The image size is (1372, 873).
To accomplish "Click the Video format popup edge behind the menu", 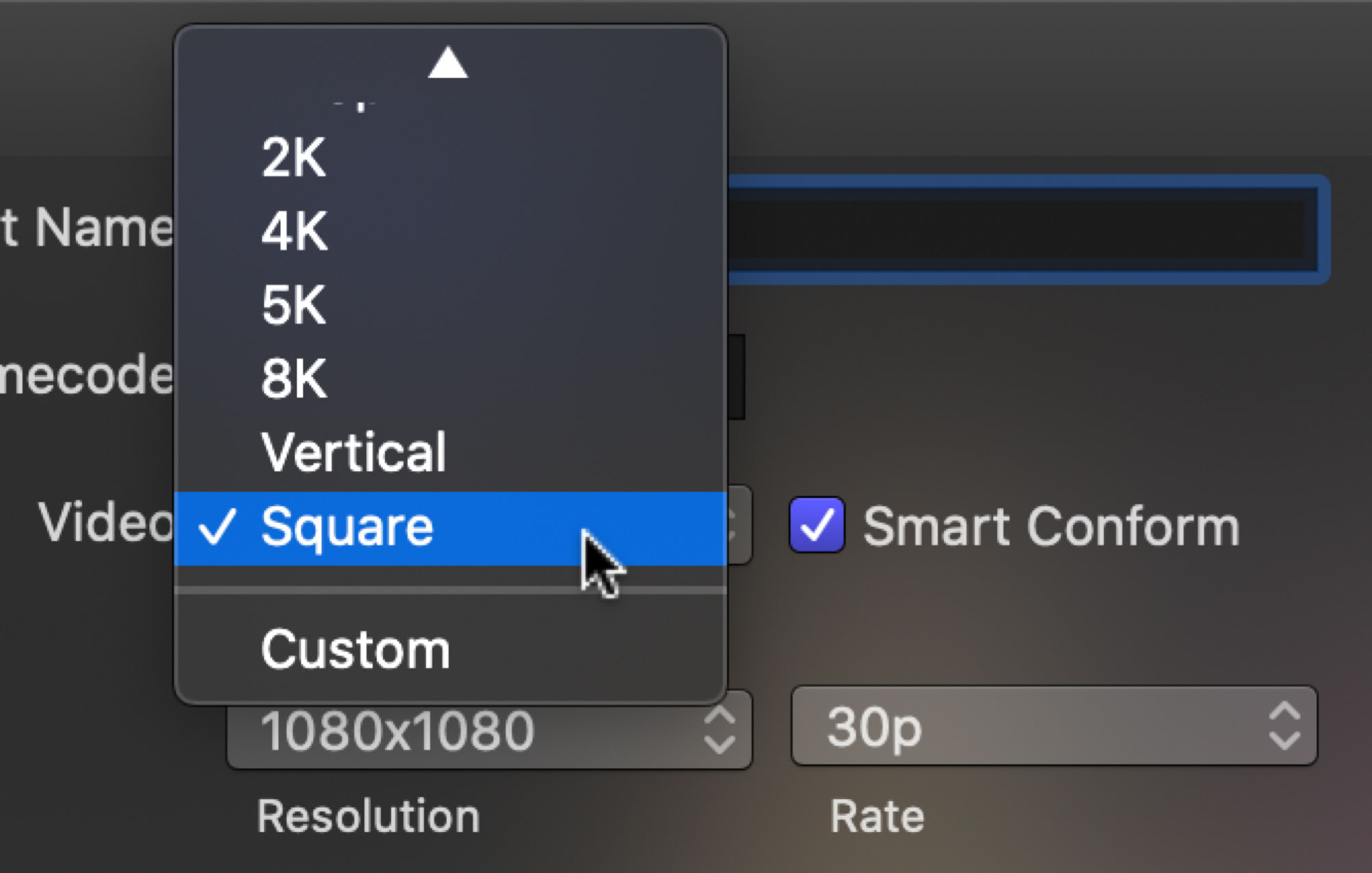I will click(740, 525).
